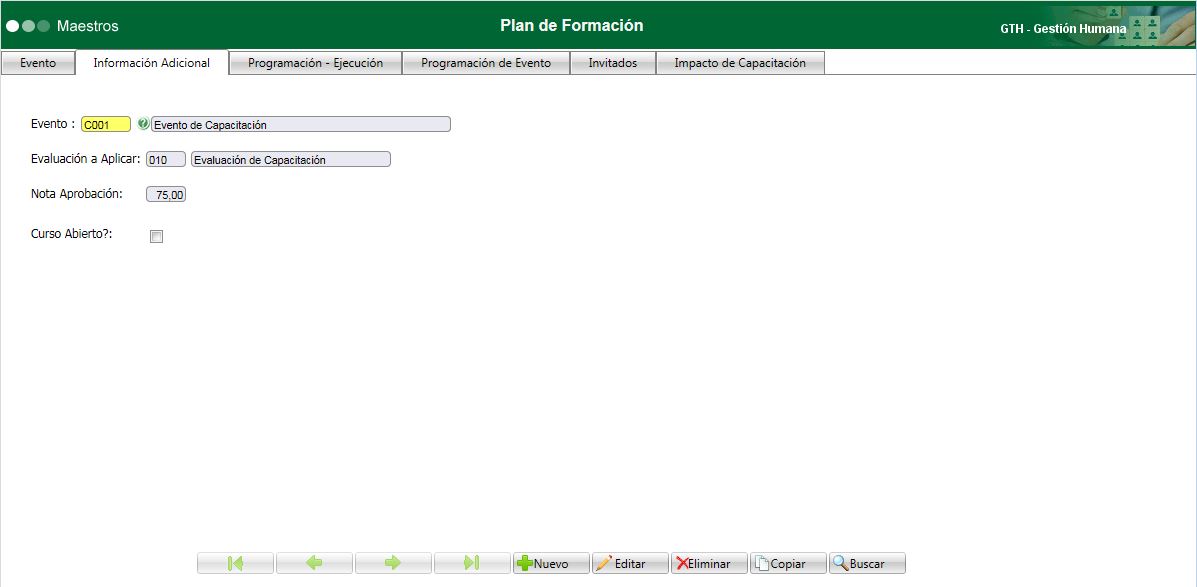Click the green help icon beside Evento
Viewport: 1197px width, 587px height.
143,124
